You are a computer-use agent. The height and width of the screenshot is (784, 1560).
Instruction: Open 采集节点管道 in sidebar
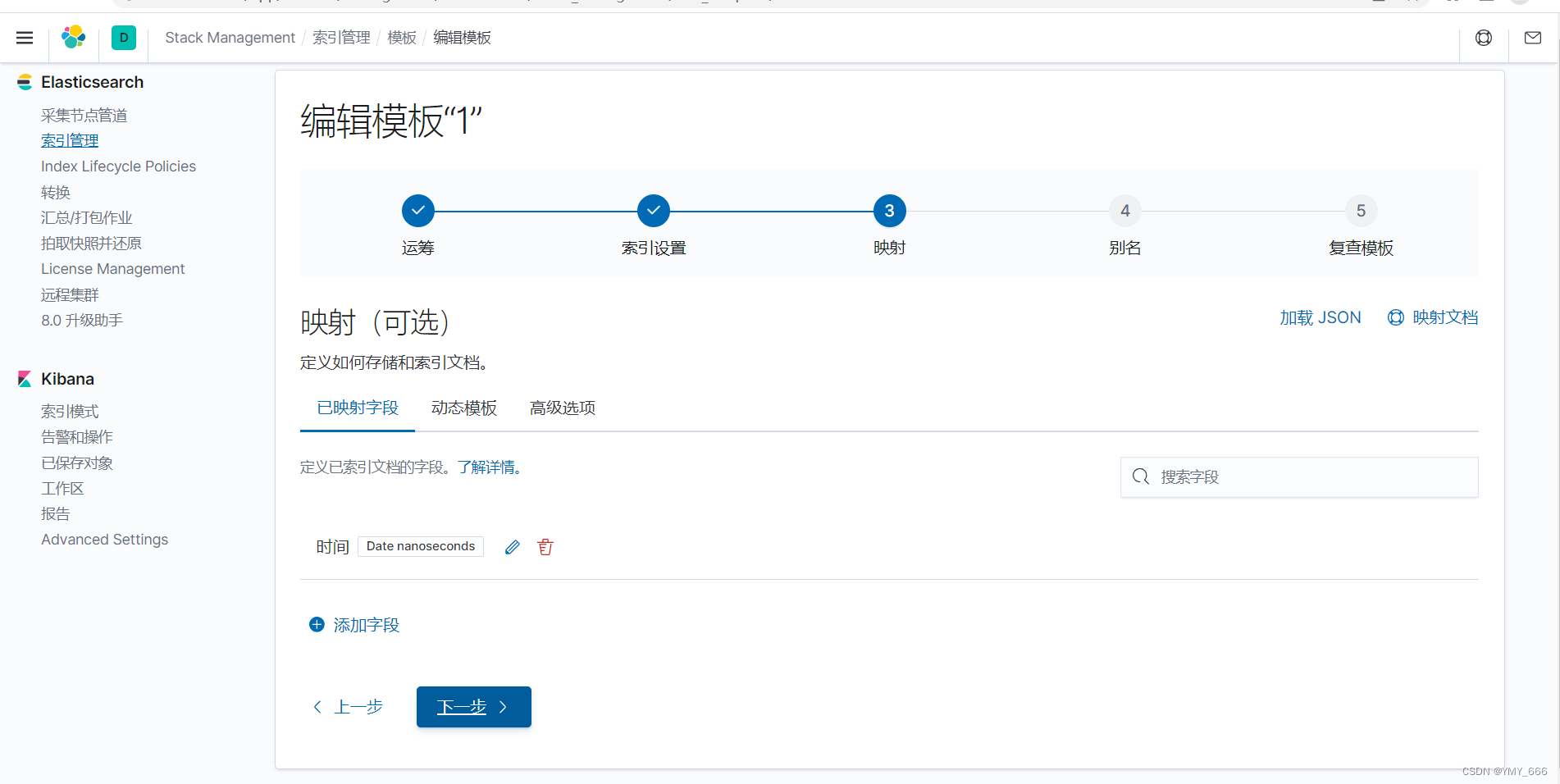pos(84,116)
